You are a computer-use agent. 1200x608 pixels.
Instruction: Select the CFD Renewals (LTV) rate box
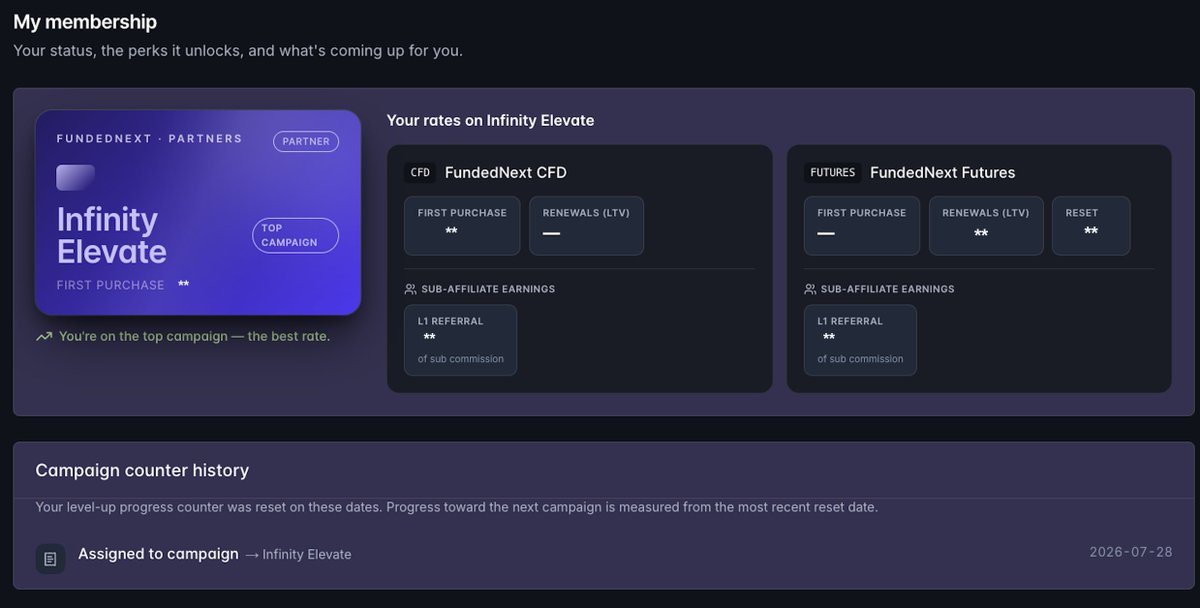pos(586,226)
